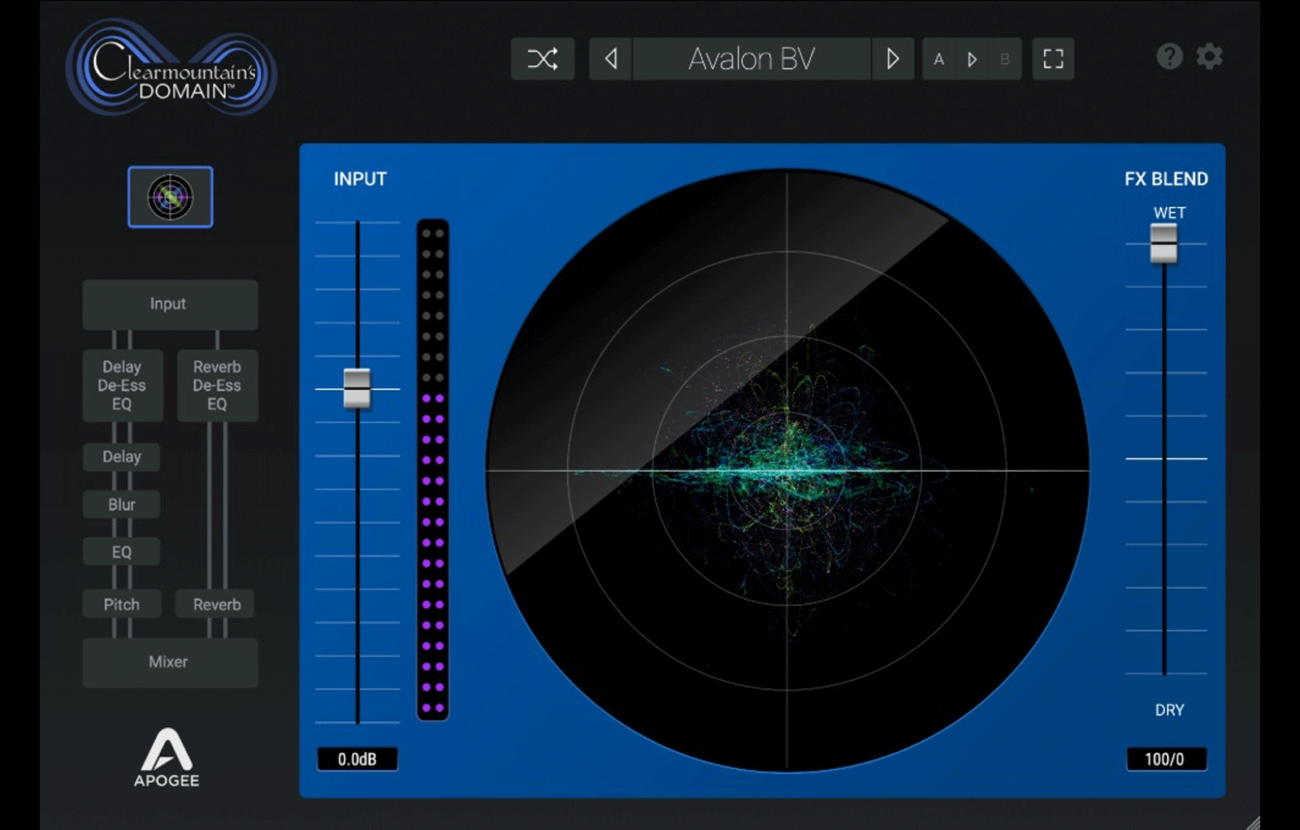This screenshot has width=1300, height=830.
Task: Click the Apogee logo
Action: [167, 757]
